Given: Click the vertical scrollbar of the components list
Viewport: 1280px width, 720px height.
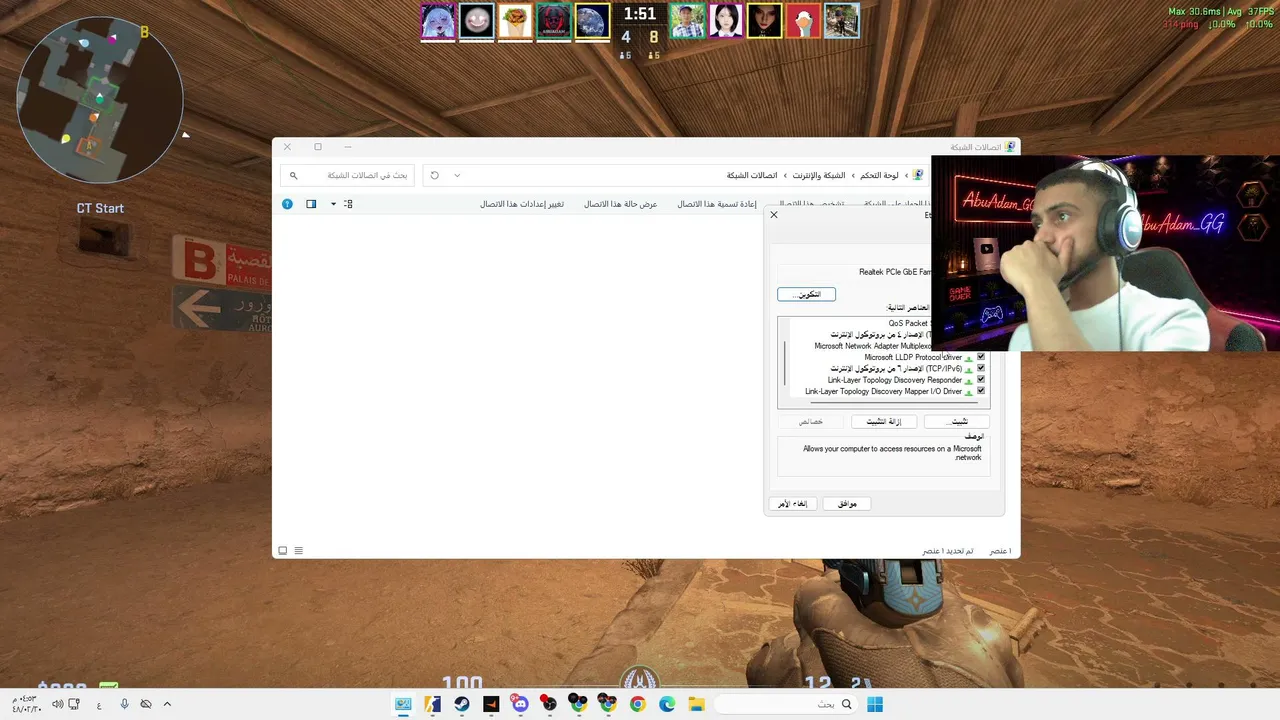Looking at the screenshot, I should [x=785, y=362].
